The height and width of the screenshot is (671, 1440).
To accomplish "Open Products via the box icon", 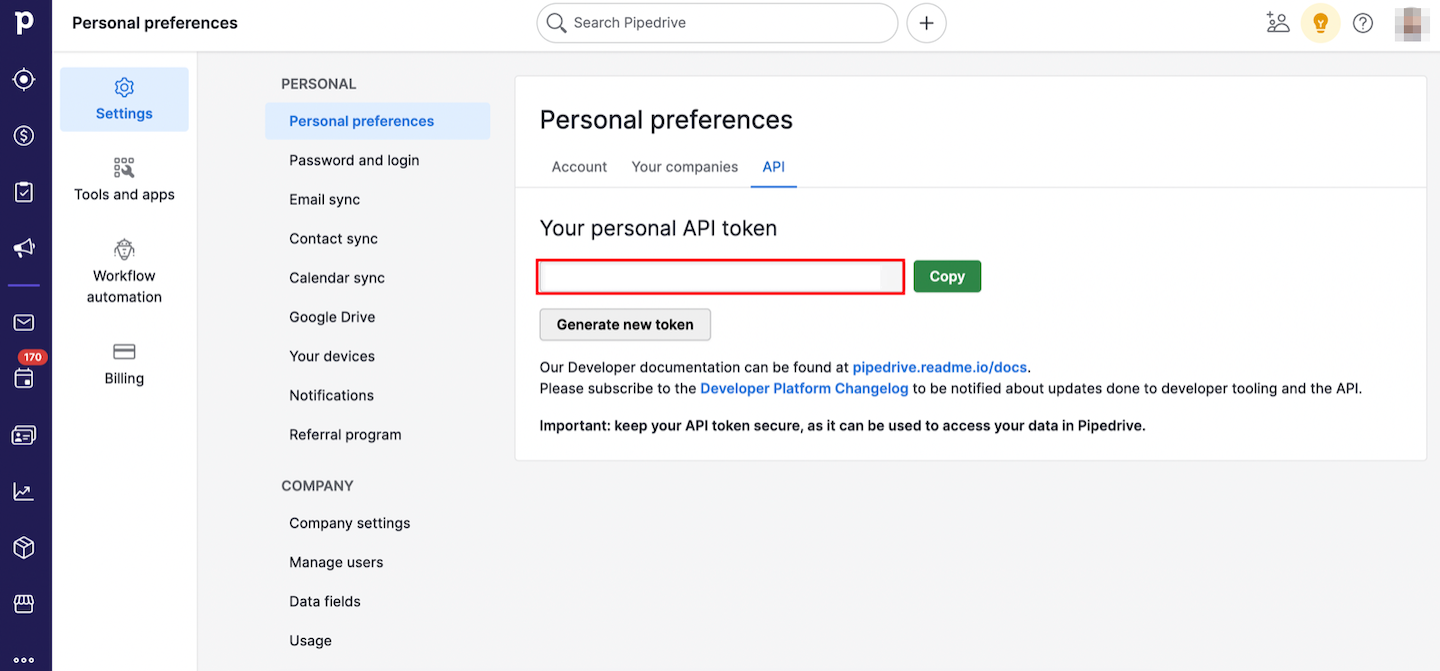I will point(24,548).
